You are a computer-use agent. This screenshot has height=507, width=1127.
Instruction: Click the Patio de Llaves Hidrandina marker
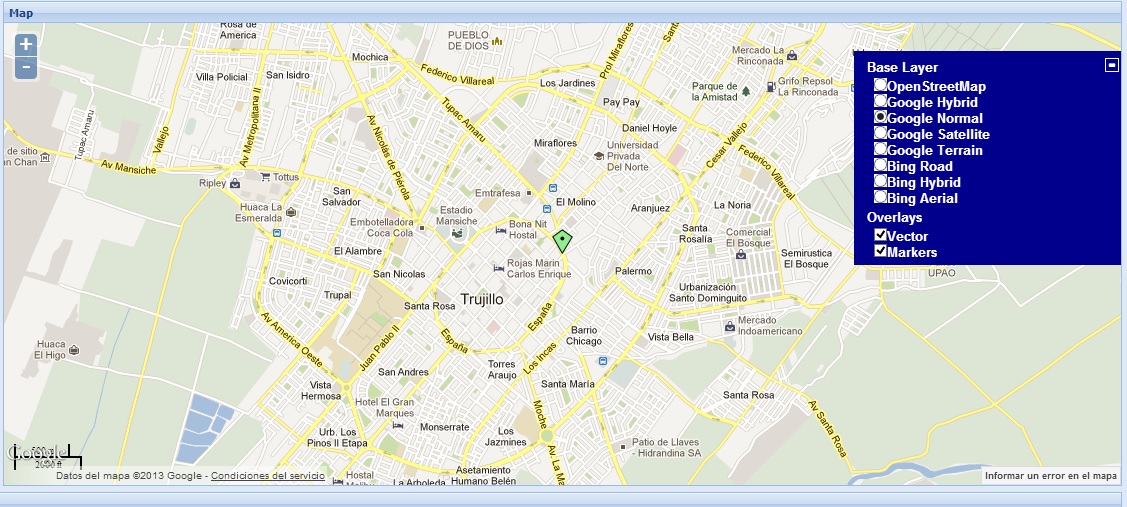coord(622,447)
